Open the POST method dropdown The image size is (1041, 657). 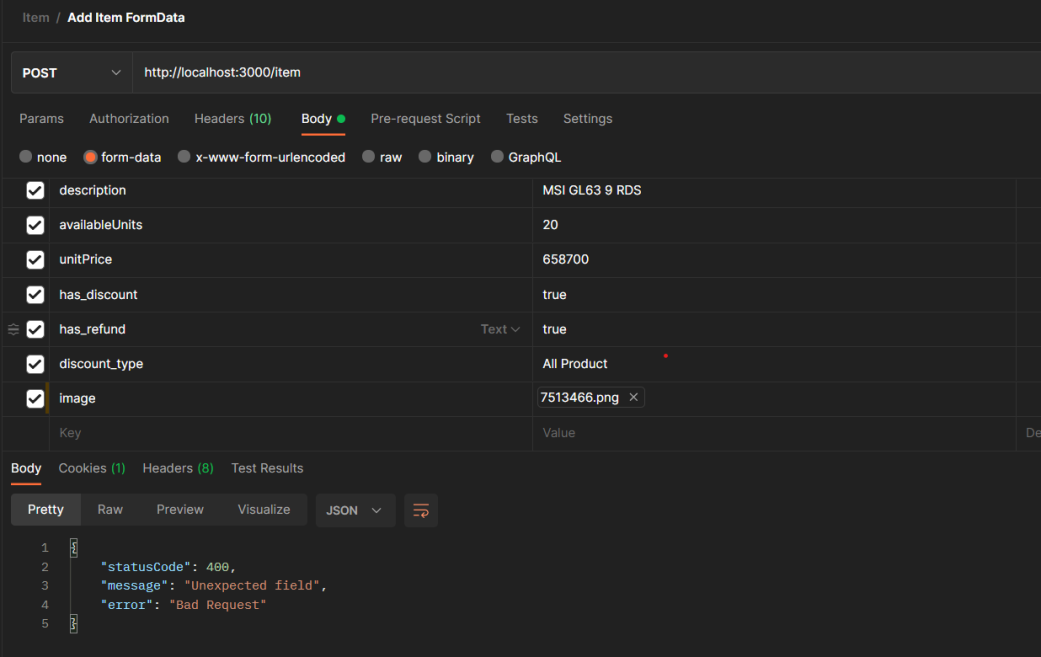pos(72,72)
